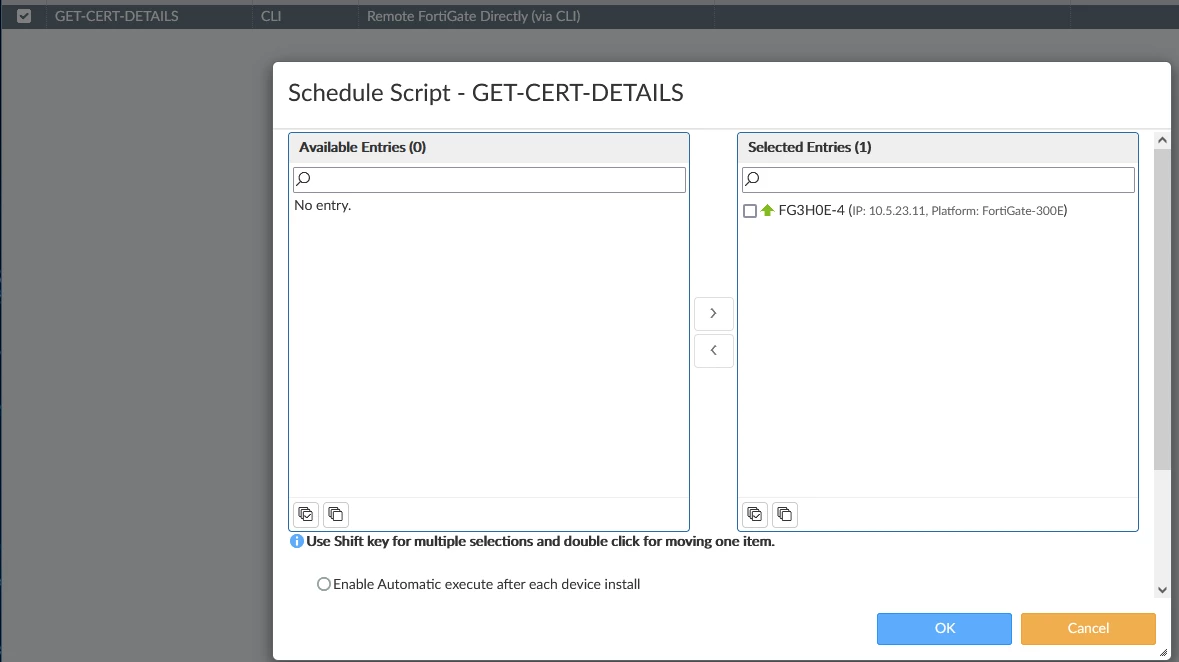Enable Automatic execute after each device install
Viewport: 1179px width, 662px height.
(323, 585)
